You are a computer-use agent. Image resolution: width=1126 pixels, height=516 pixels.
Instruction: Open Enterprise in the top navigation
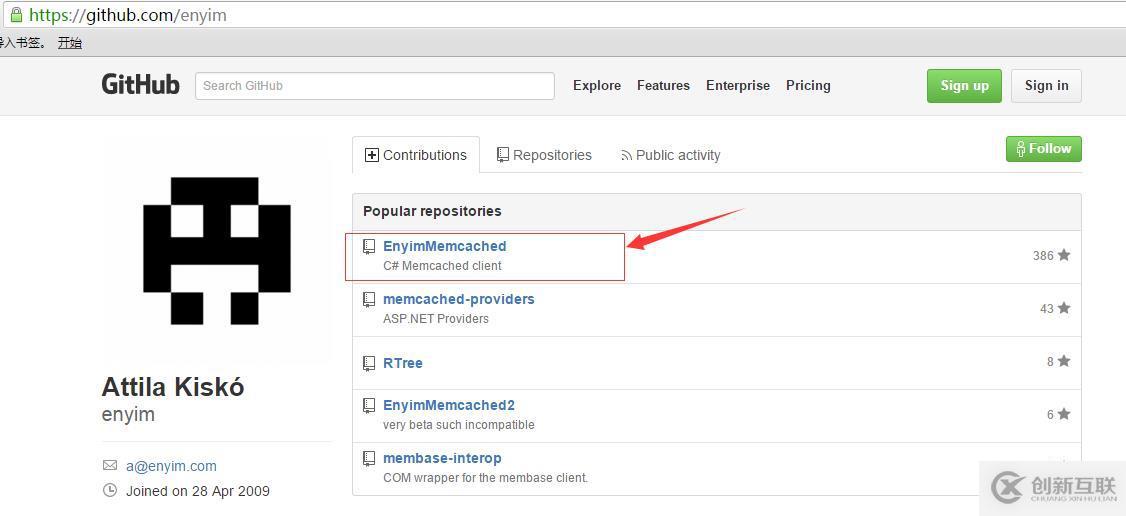(x=738, y=85)
